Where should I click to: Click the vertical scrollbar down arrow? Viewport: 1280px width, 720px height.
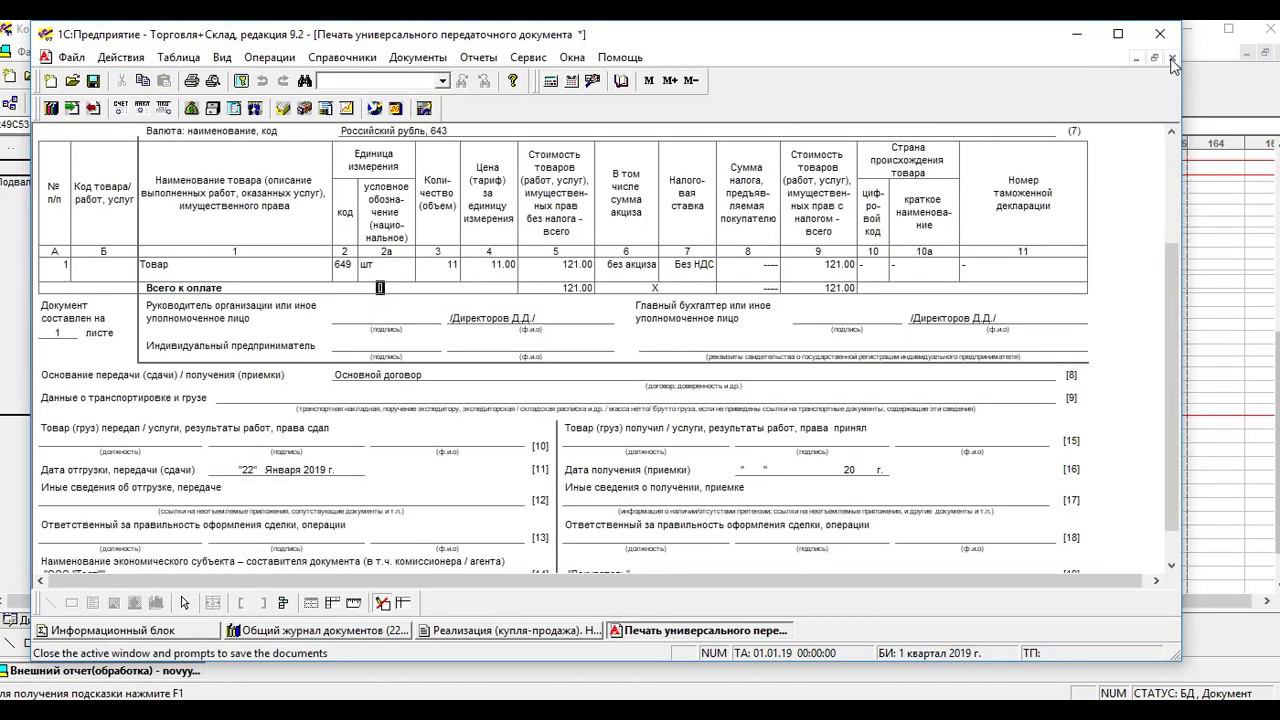coord(1172,566)
